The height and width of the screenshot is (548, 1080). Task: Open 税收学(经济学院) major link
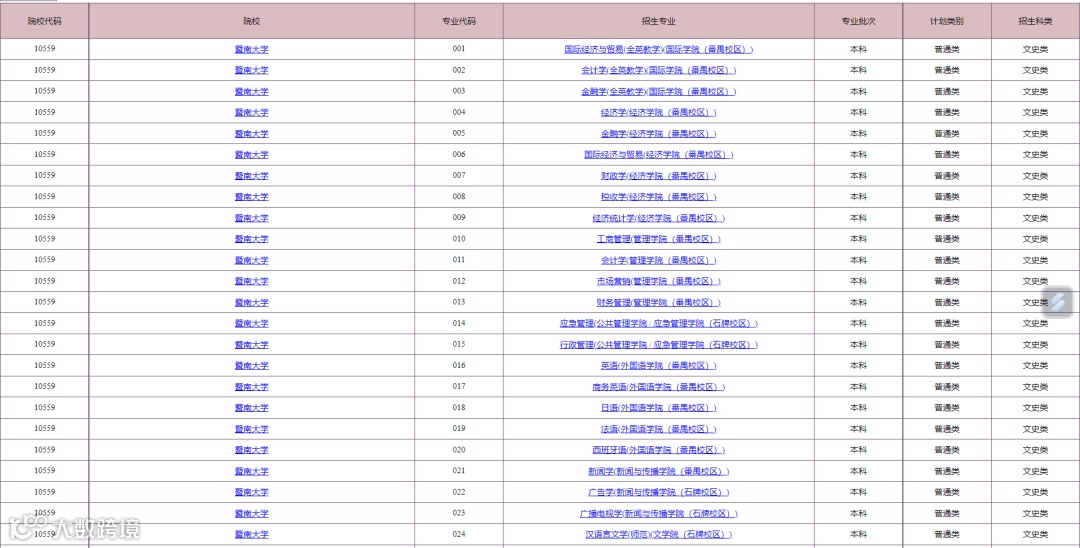pos(658,197)
